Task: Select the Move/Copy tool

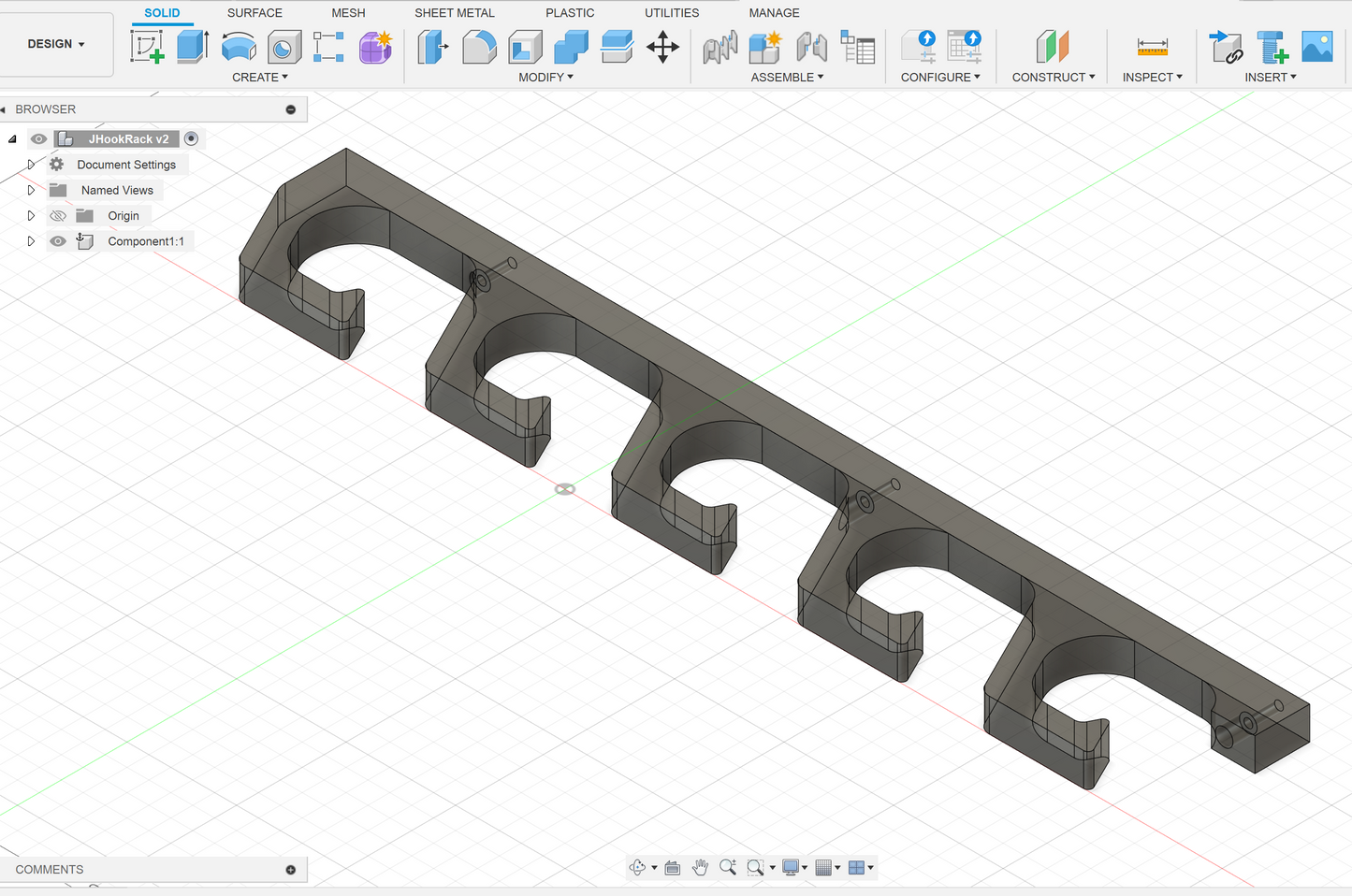Action: coord(662,47)
